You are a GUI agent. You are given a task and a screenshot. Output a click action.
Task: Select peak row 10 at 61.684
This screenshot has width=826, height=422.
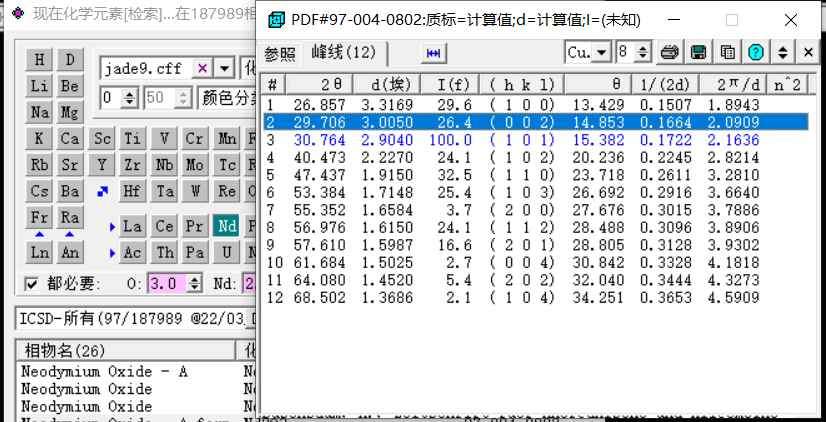535,262
